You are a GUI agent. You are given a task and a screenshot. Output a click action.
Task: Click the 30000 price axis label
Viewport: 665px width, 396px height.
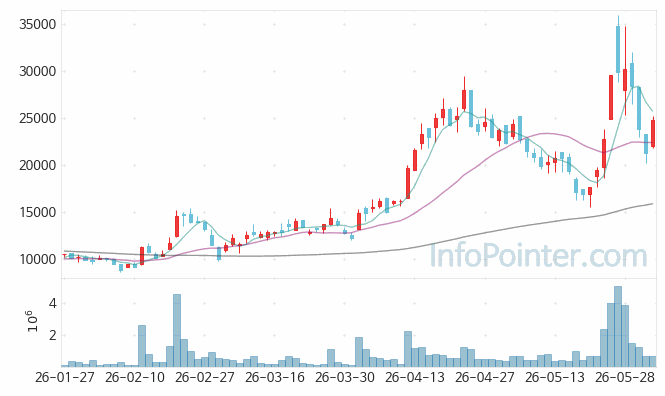coord(38,72)
